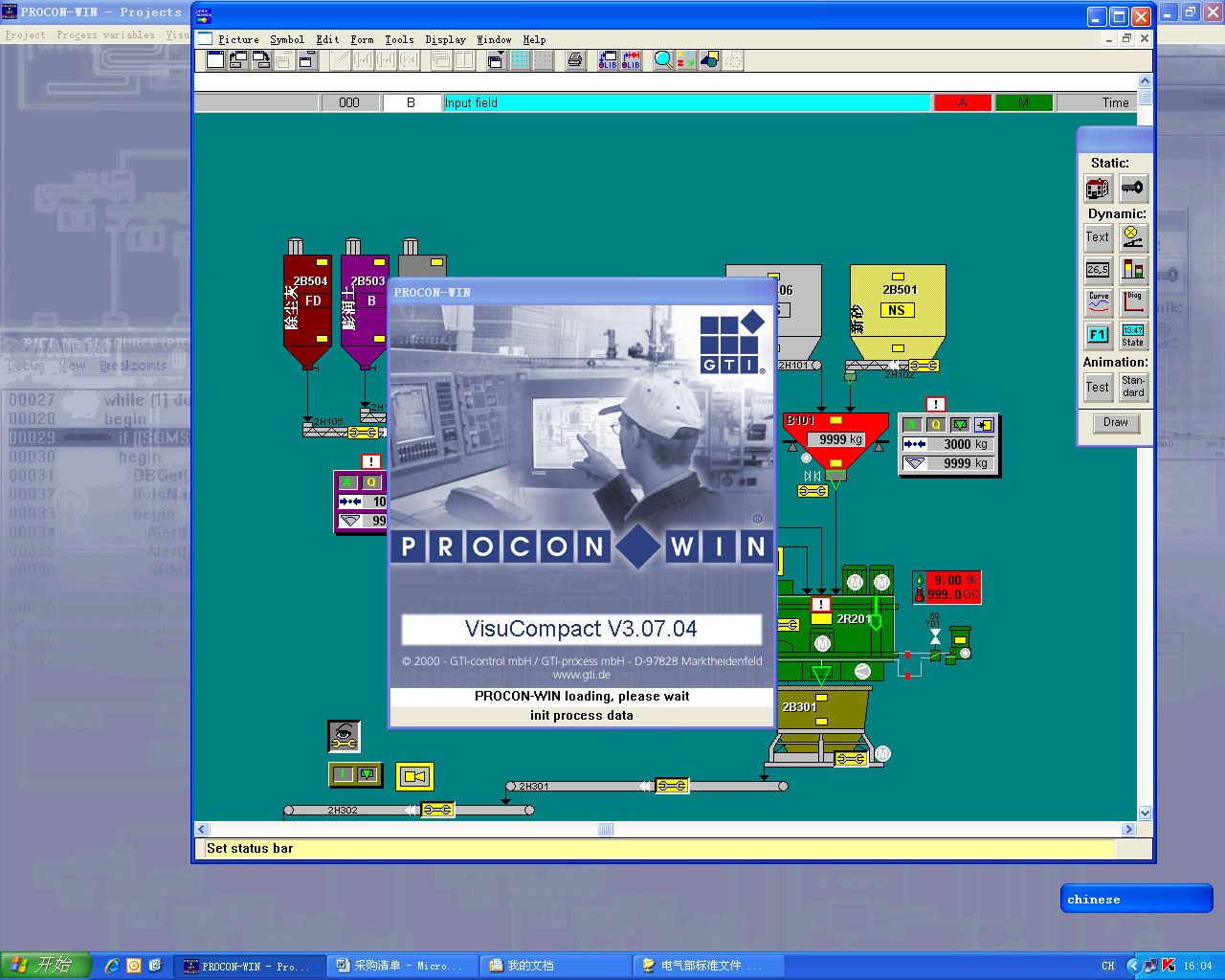
Task: Click the Test animation button
Action: point(1098,387)
